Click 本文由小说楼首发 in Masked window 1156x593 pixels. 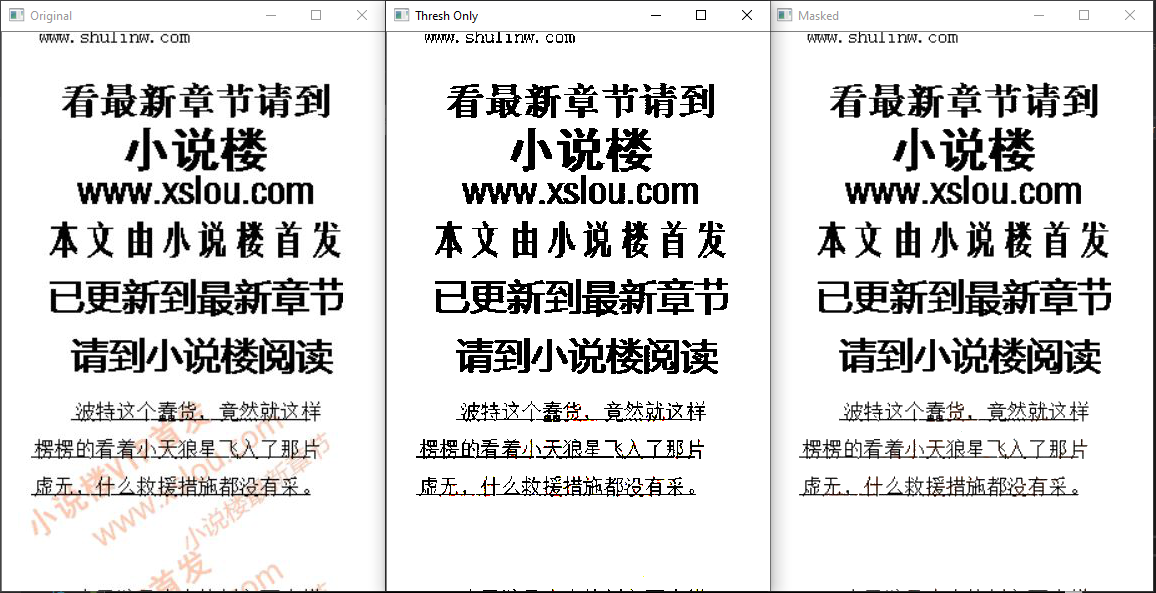[964, 240]
